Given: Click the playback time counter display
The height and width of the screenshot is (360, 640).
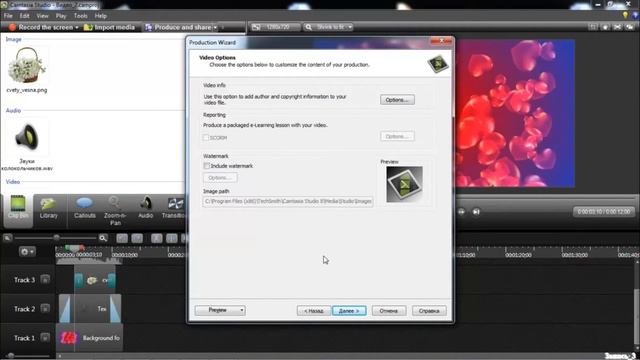Looking at the screenshot, I should pyautogui.click(x=604, y=211).
